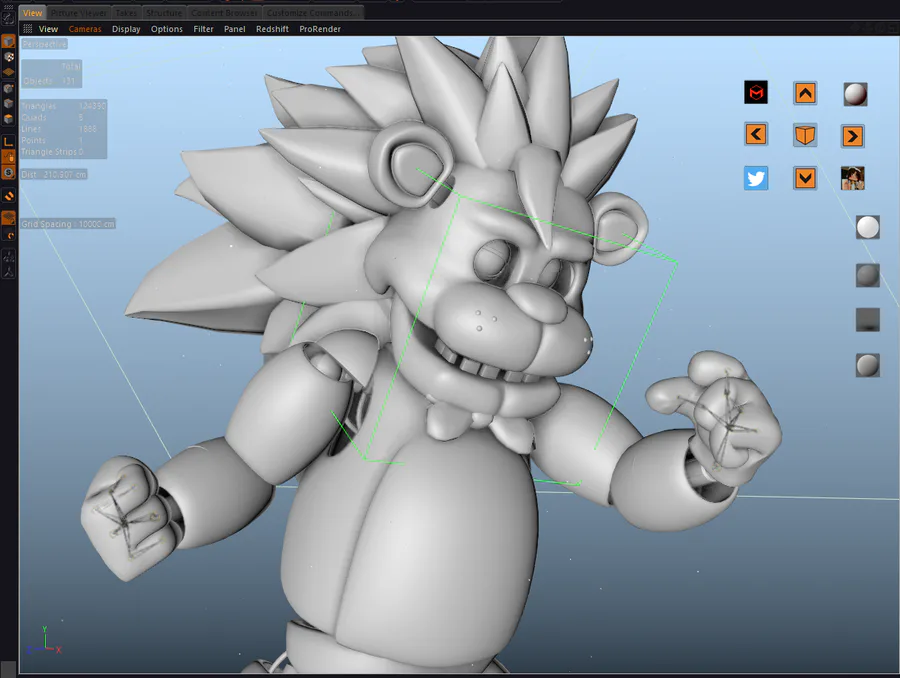Toggle the Tweak mode orange icon

click(9, 157)
